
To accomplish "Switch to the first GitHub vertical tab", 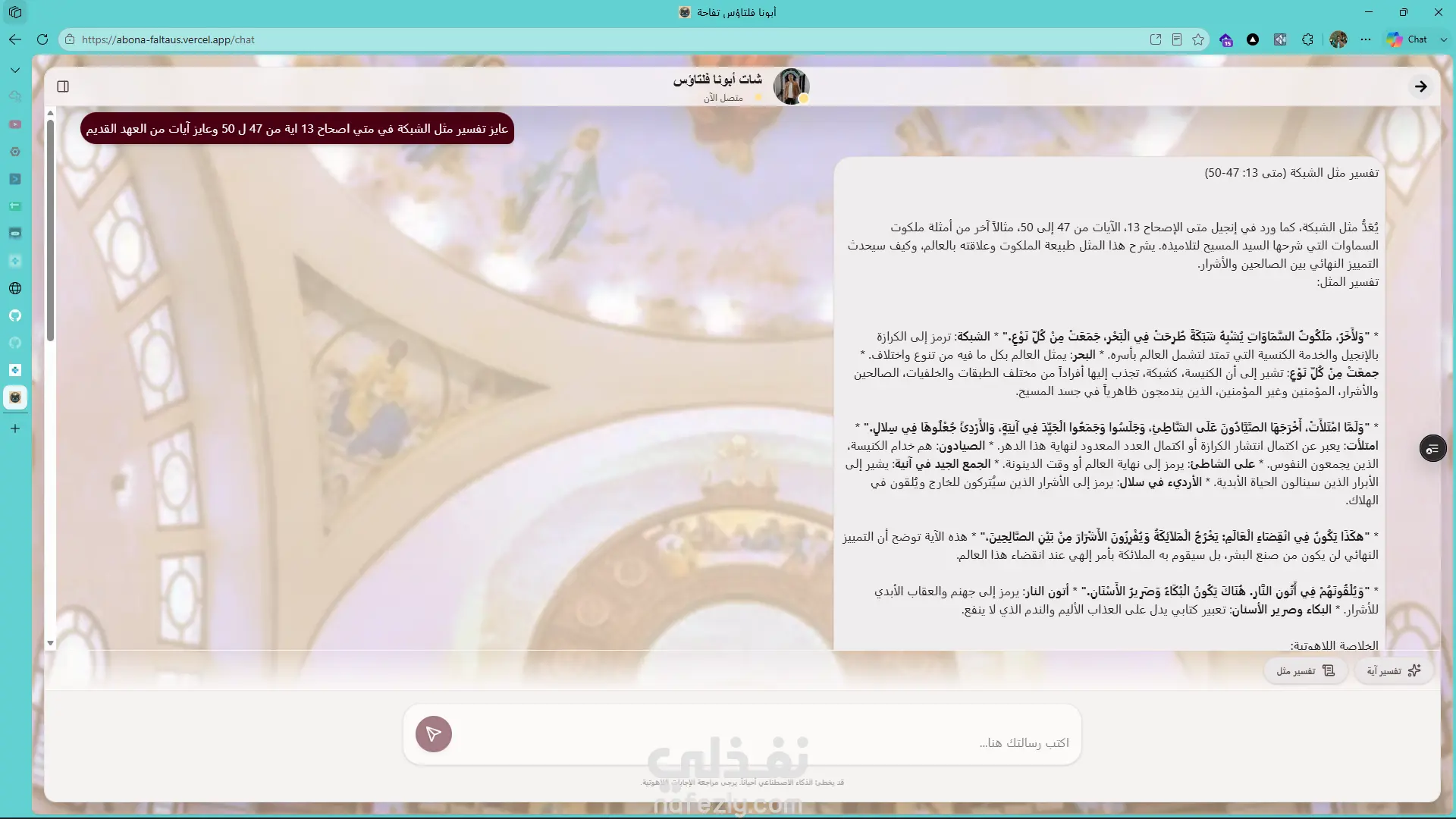I will tap(15, 315).
